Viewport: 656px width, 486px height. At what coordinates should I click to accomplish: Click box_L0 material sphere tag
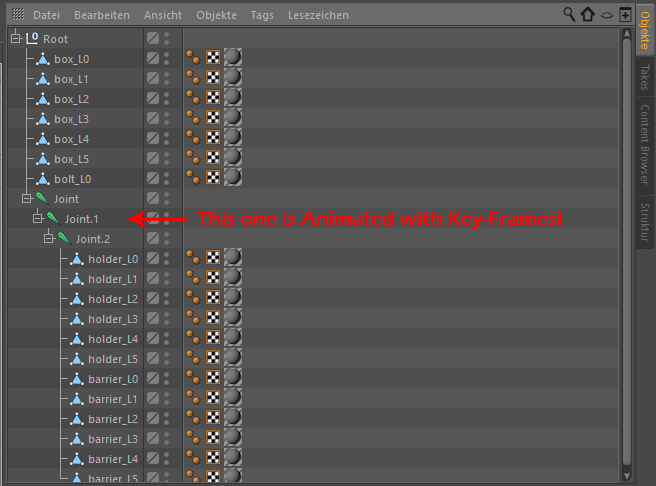click(233, 57)
